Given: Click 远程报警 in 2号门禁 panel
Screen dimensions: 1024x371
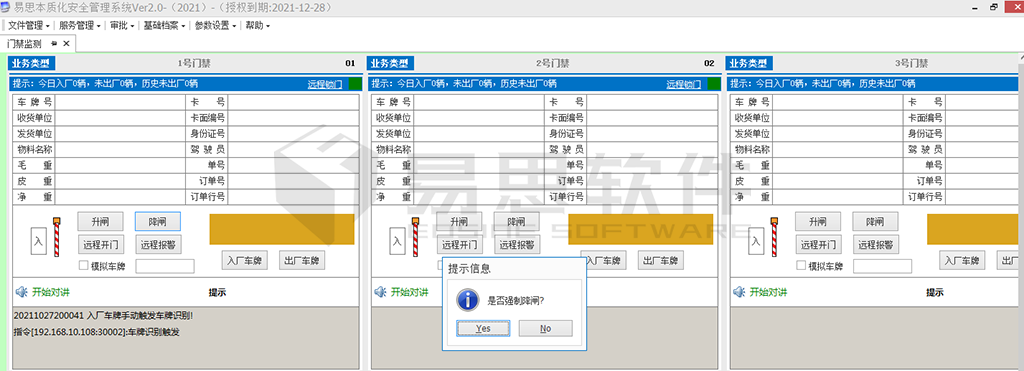Looking at the screenshot, I should tap(517, 245).
